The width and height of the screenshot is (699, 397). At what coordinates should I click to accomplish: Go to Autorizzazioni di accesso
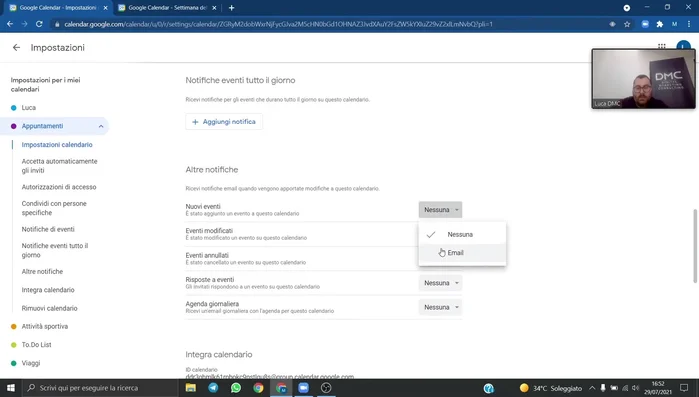point(59,187)
